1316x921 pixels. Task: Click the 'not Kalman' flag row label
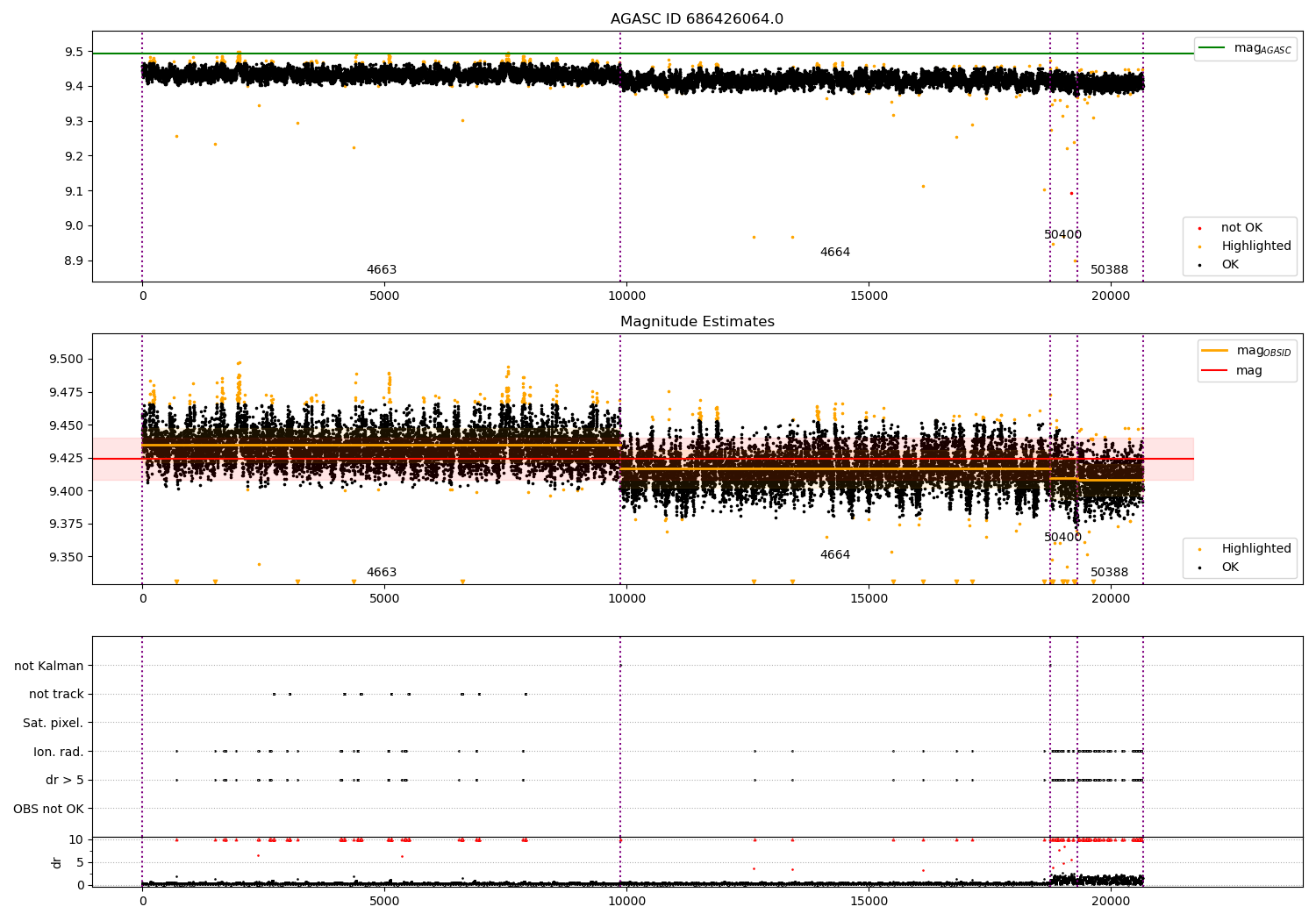point(49,666)
